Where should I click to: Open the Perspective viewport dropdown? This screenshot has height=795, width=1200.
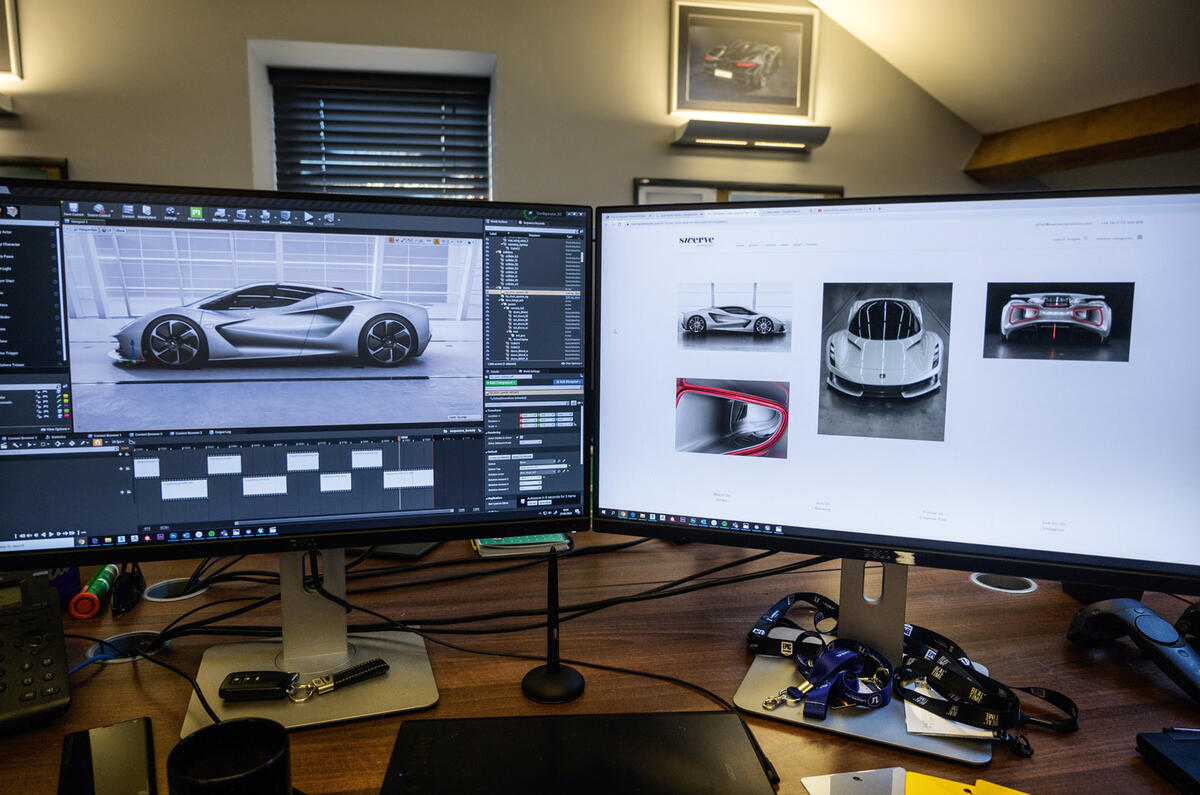pos(86,230)
